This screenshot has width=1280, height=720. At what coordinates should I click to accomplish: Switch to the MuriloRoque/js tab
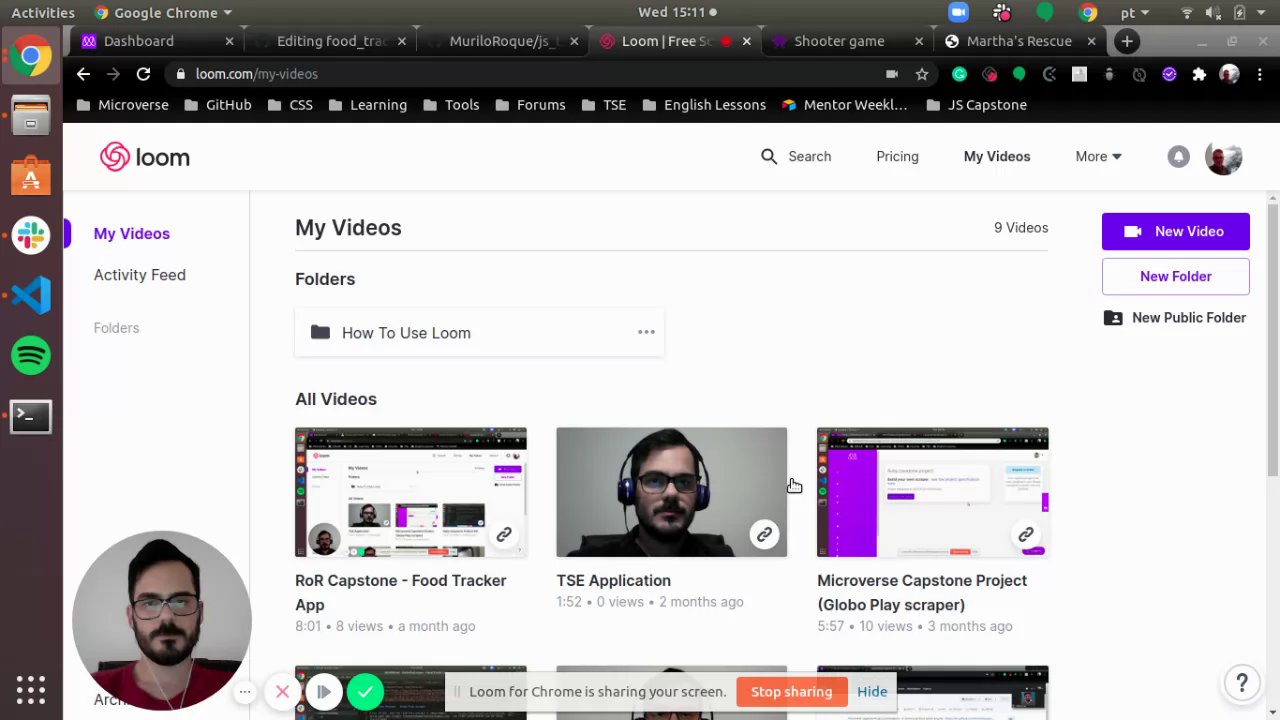pyautogui.click(x=503, y=41)
